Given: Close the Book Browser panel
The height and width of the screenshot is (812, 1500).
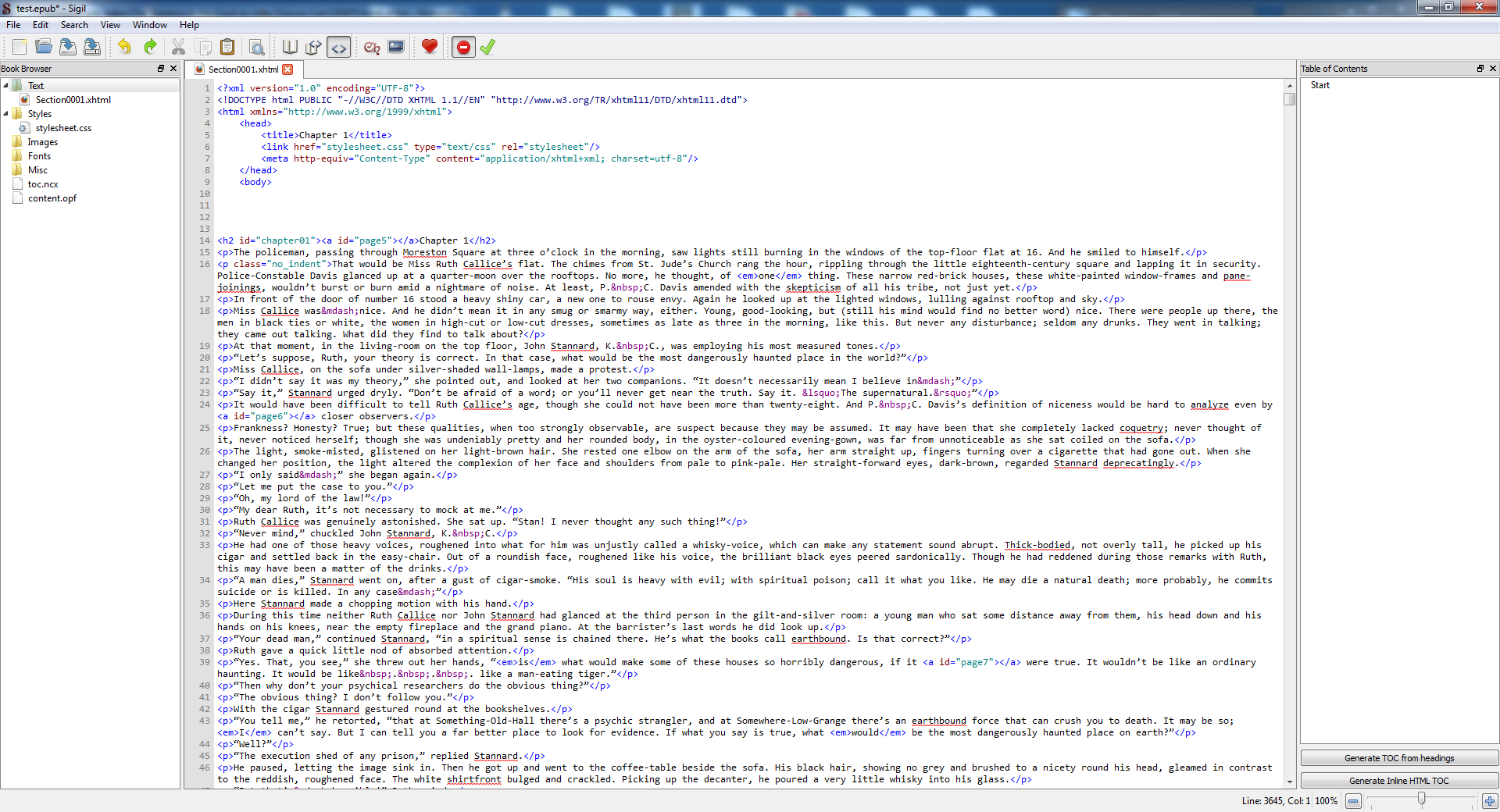Looking at the screenshot, I should (x=173, y=69).
